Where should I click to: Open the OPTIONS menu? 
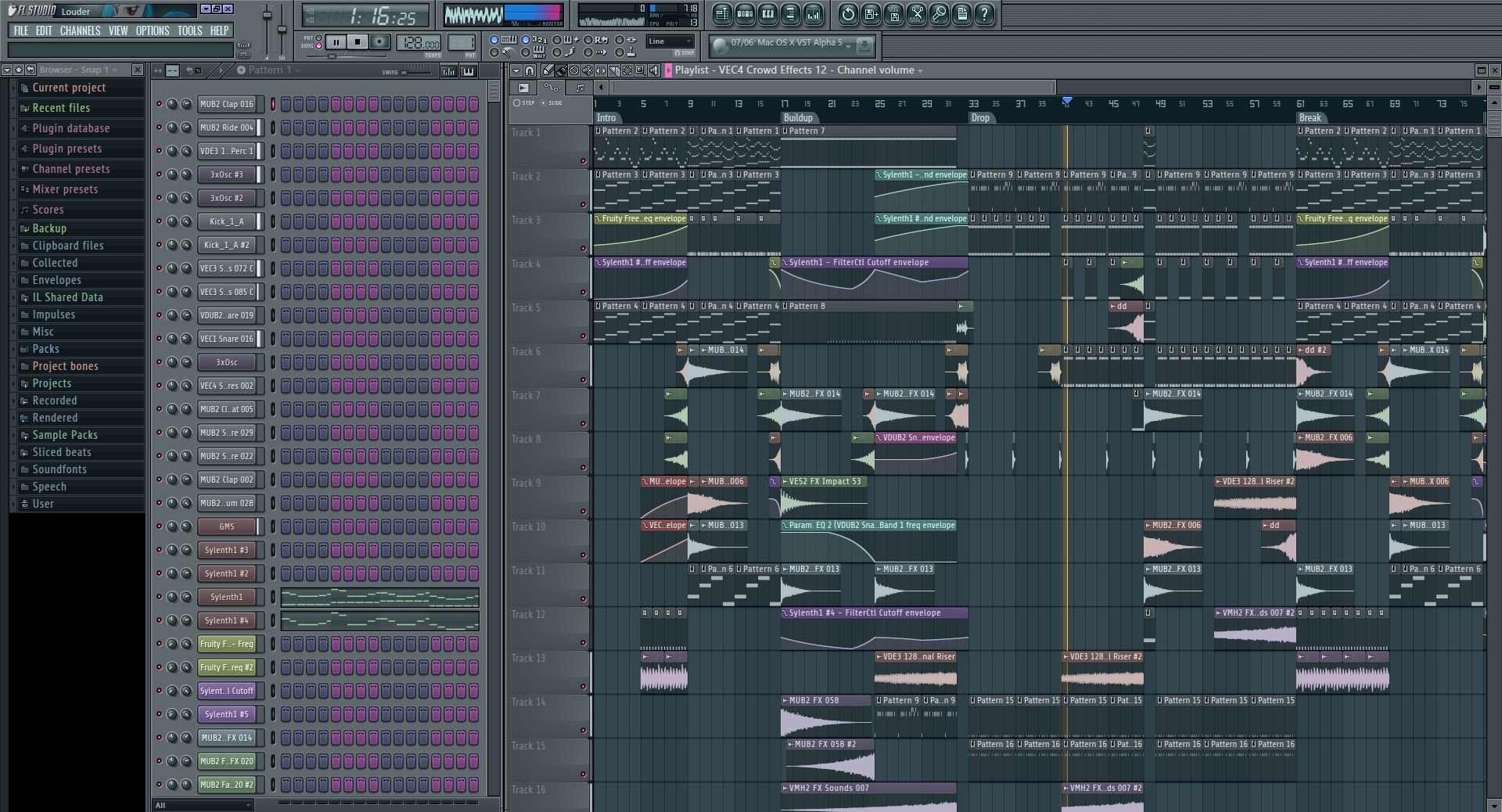click(x=153, y=31)
